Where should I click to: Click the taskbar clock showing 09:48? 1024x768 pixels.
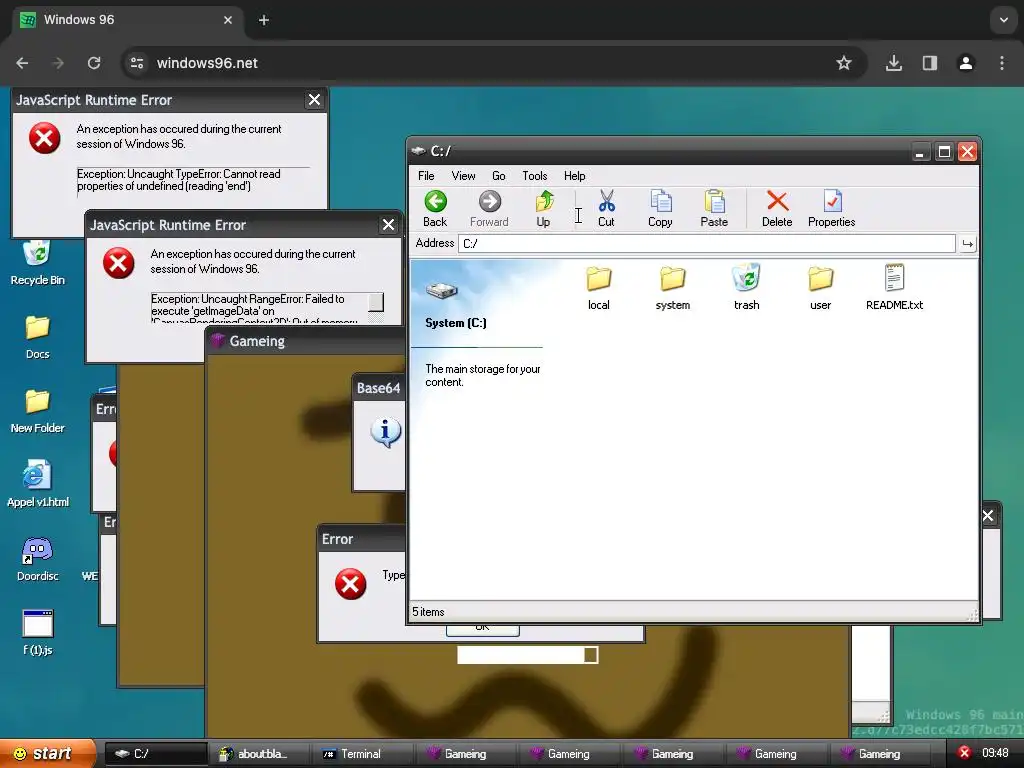(x=995, y=753)
